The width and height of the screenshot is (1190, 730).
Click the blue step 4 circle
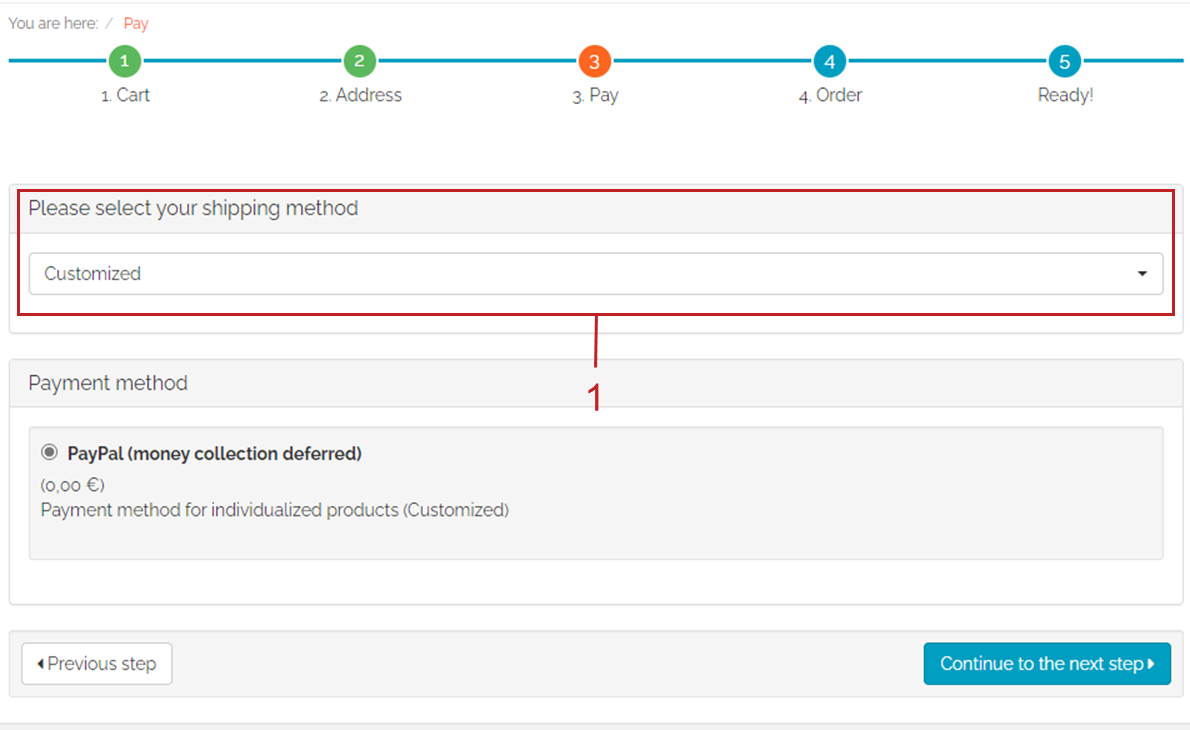829,61
